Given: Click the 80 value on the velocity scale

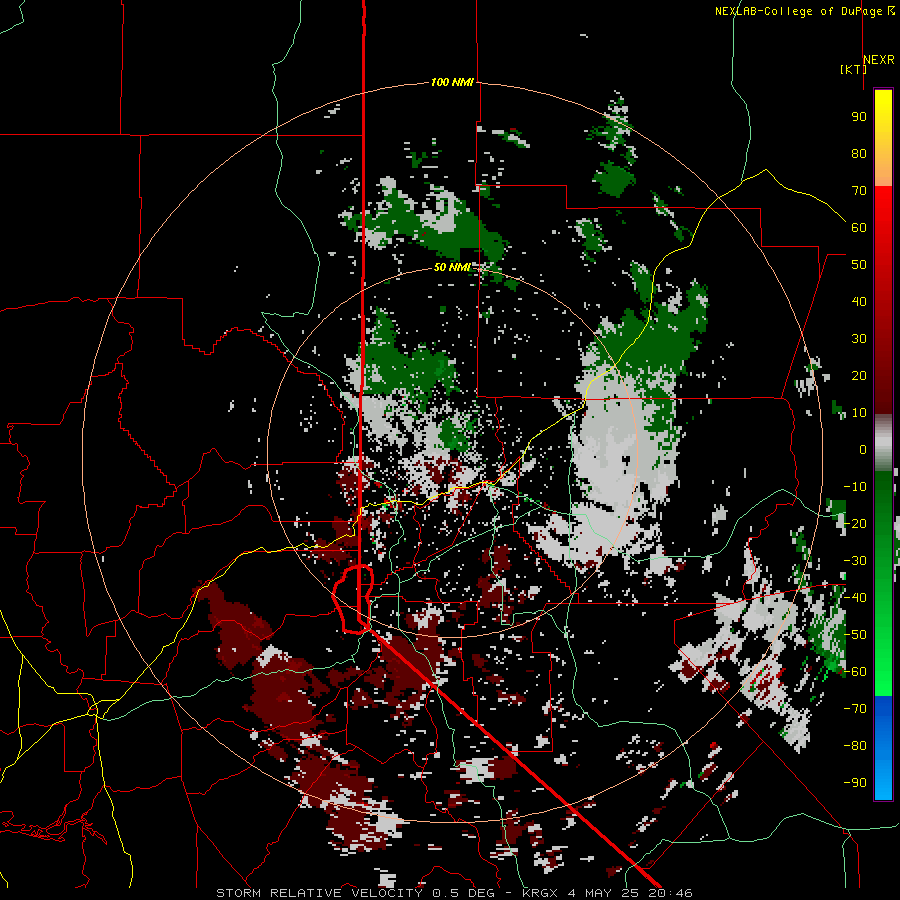Looking at the screenshot, I should click(x=859, y=154).
